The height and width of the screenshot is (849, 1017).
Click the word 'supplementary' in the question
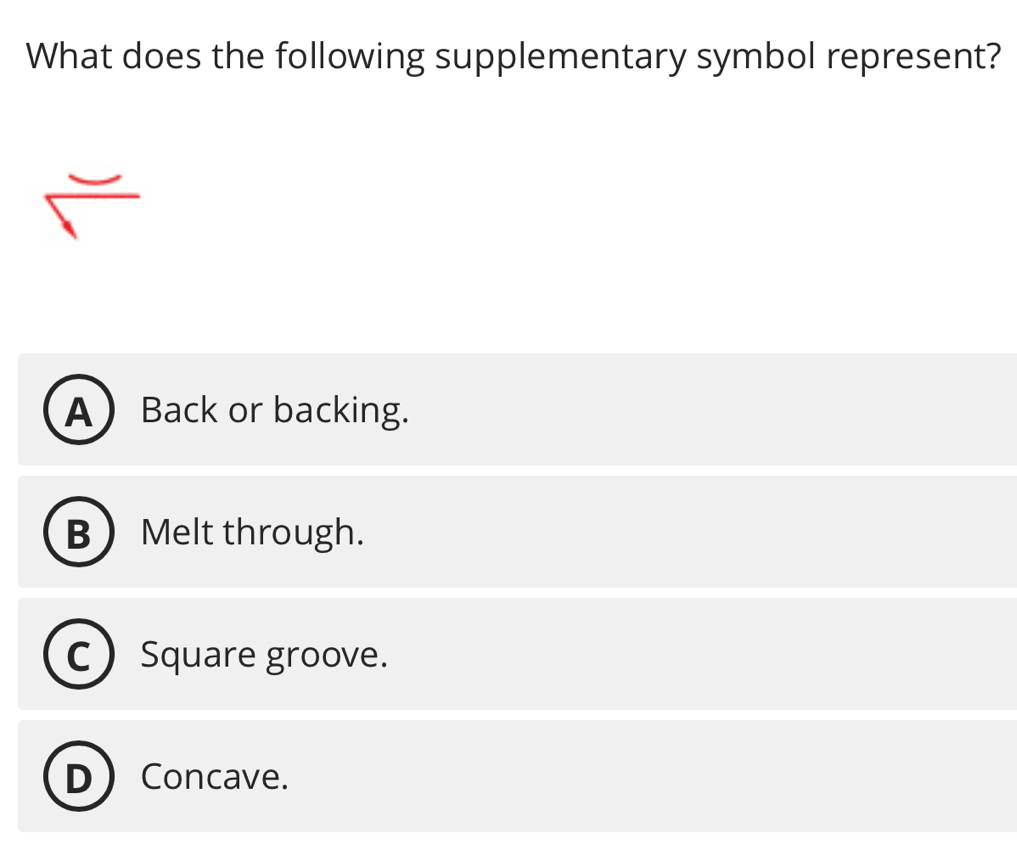tap(559, 56)
